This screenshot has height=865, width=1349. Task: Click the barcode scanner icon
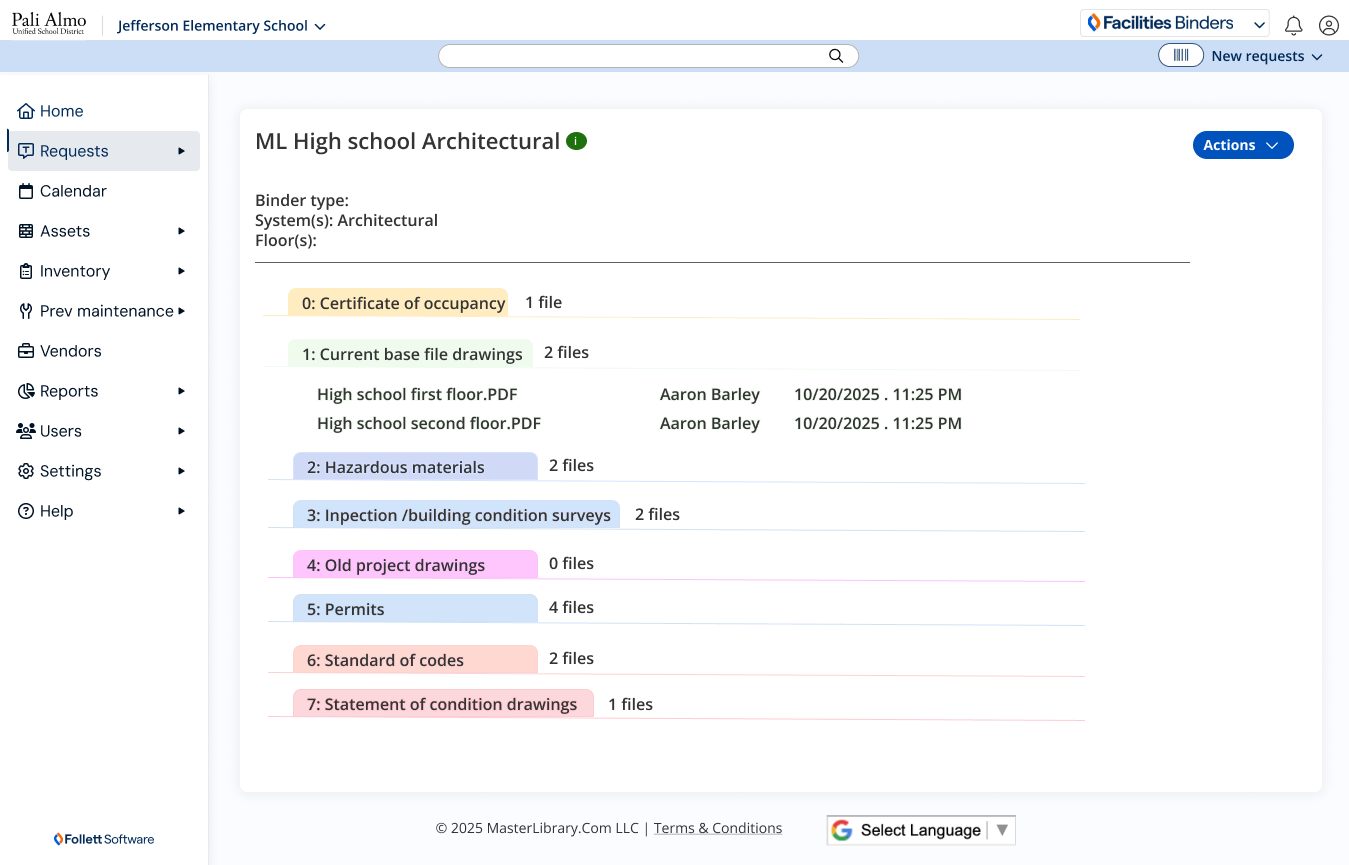click(1181, 56)
